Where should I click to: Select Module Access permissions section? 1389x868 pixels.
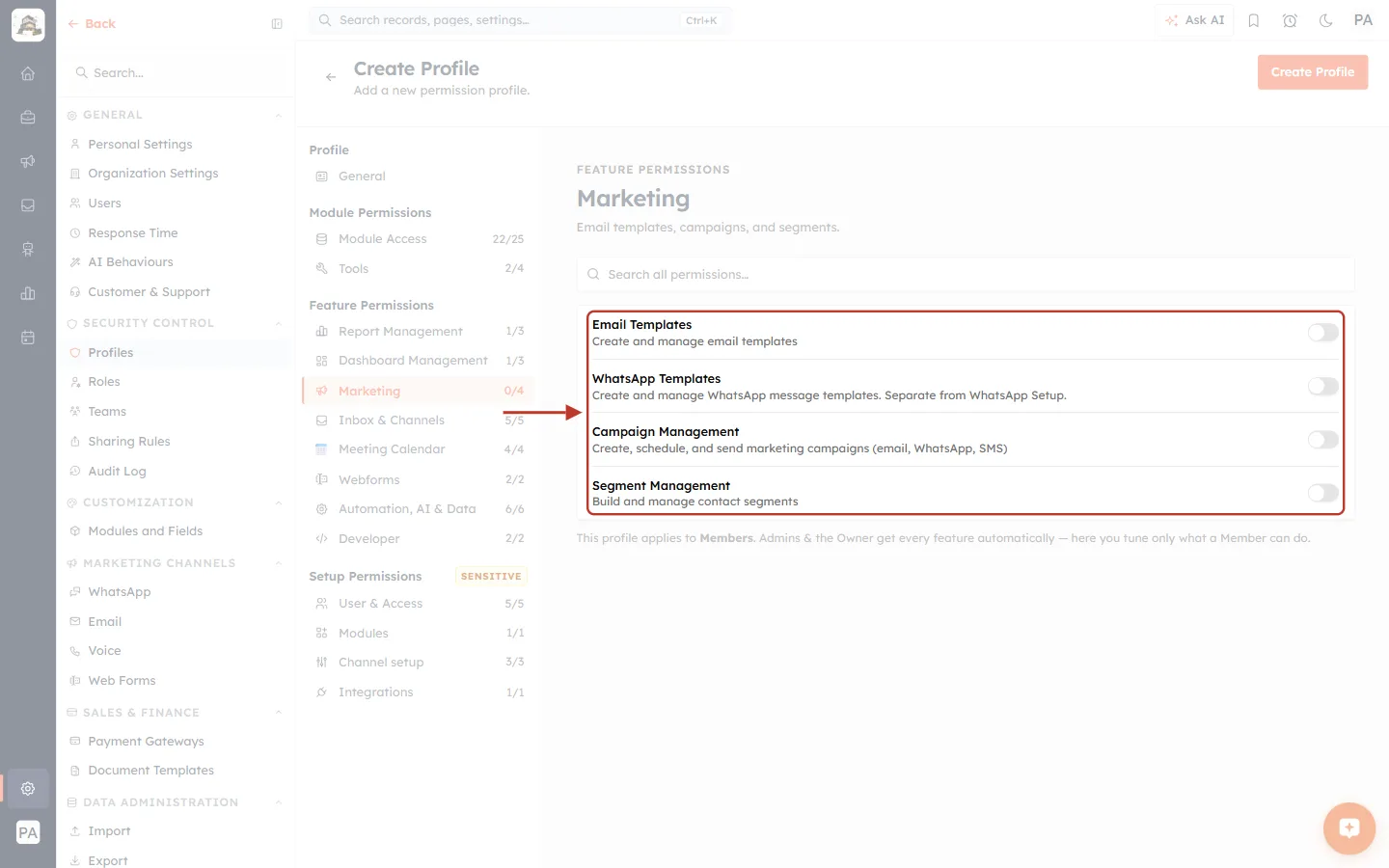point(419,239)
